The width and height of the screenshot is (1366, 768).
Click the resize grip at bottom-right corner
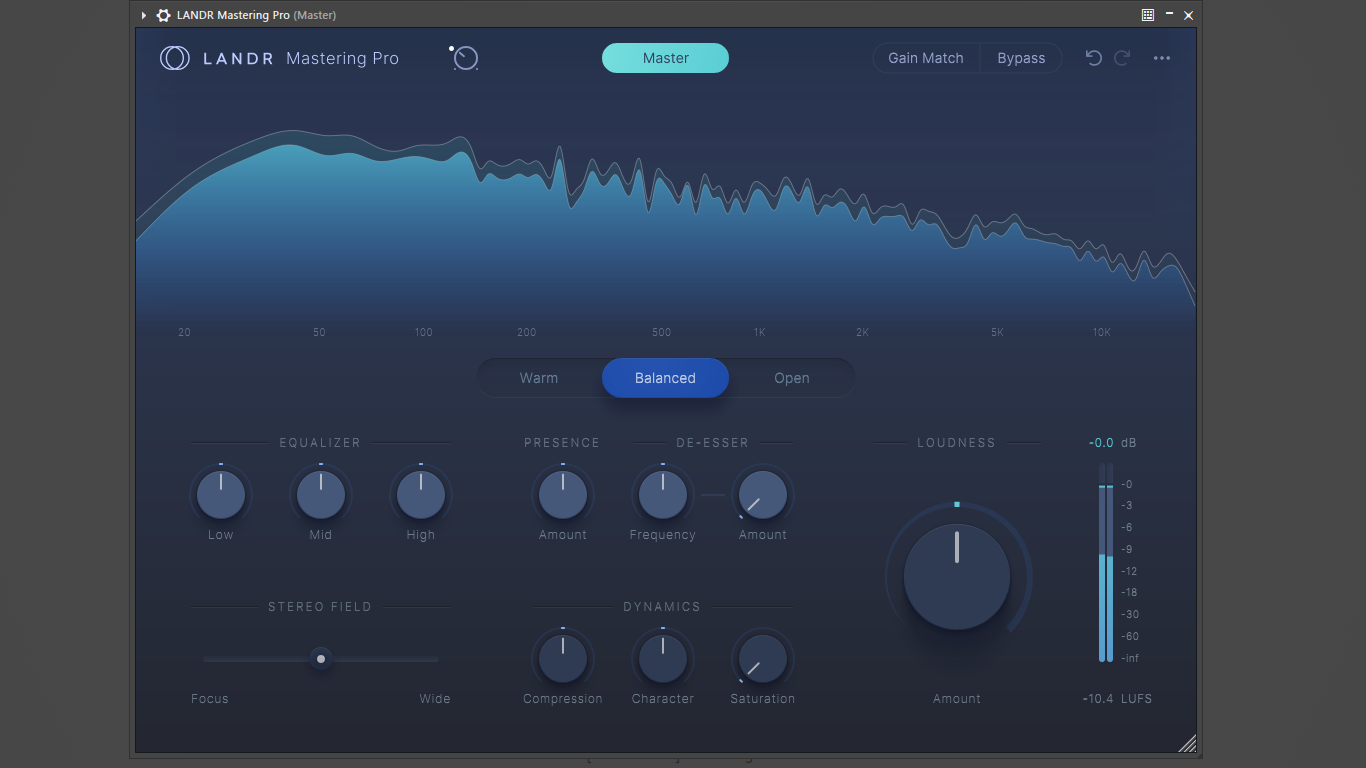pyautogui.click(x=1187, y=742)
